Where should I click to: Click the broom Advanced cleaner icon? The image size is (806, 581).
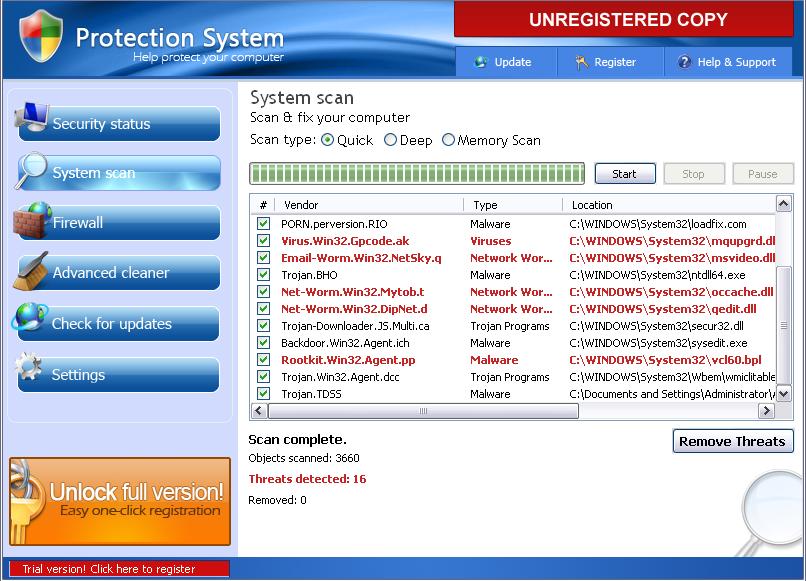click(x=31, y=271)
